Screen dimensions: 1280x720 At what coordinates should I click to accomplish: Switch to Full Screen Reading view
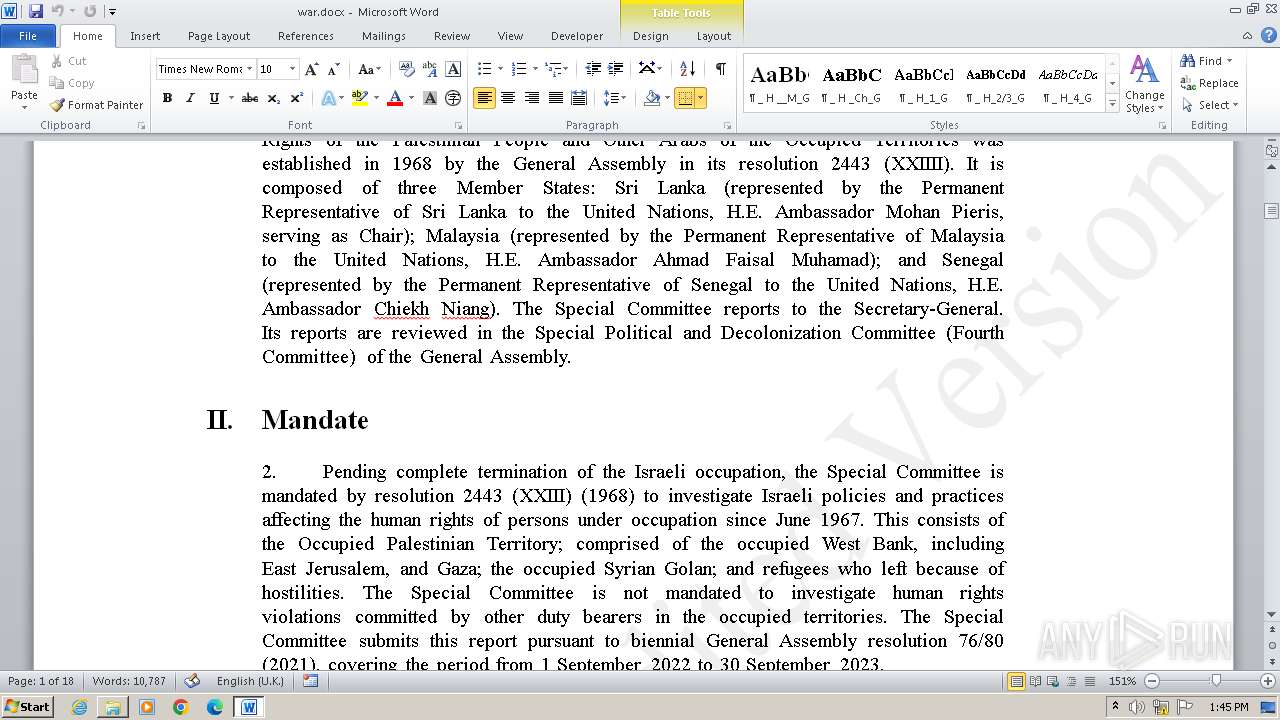pos(1036,681)
